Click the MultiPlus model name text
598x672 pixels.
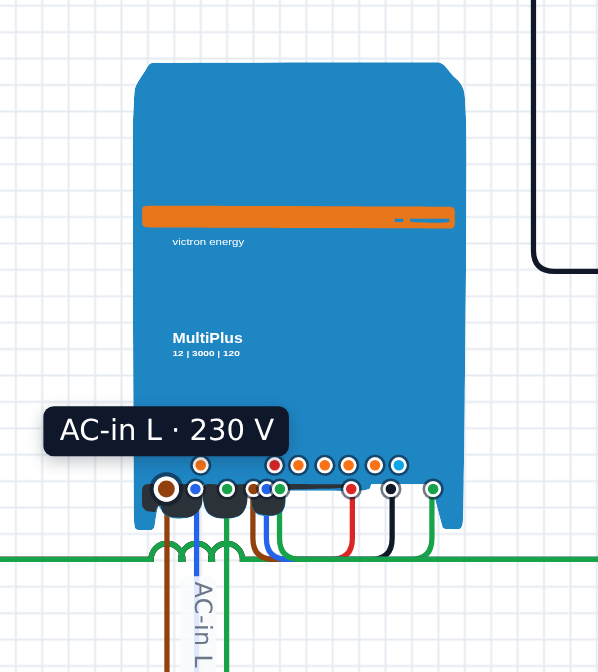(x=207, y=338)
